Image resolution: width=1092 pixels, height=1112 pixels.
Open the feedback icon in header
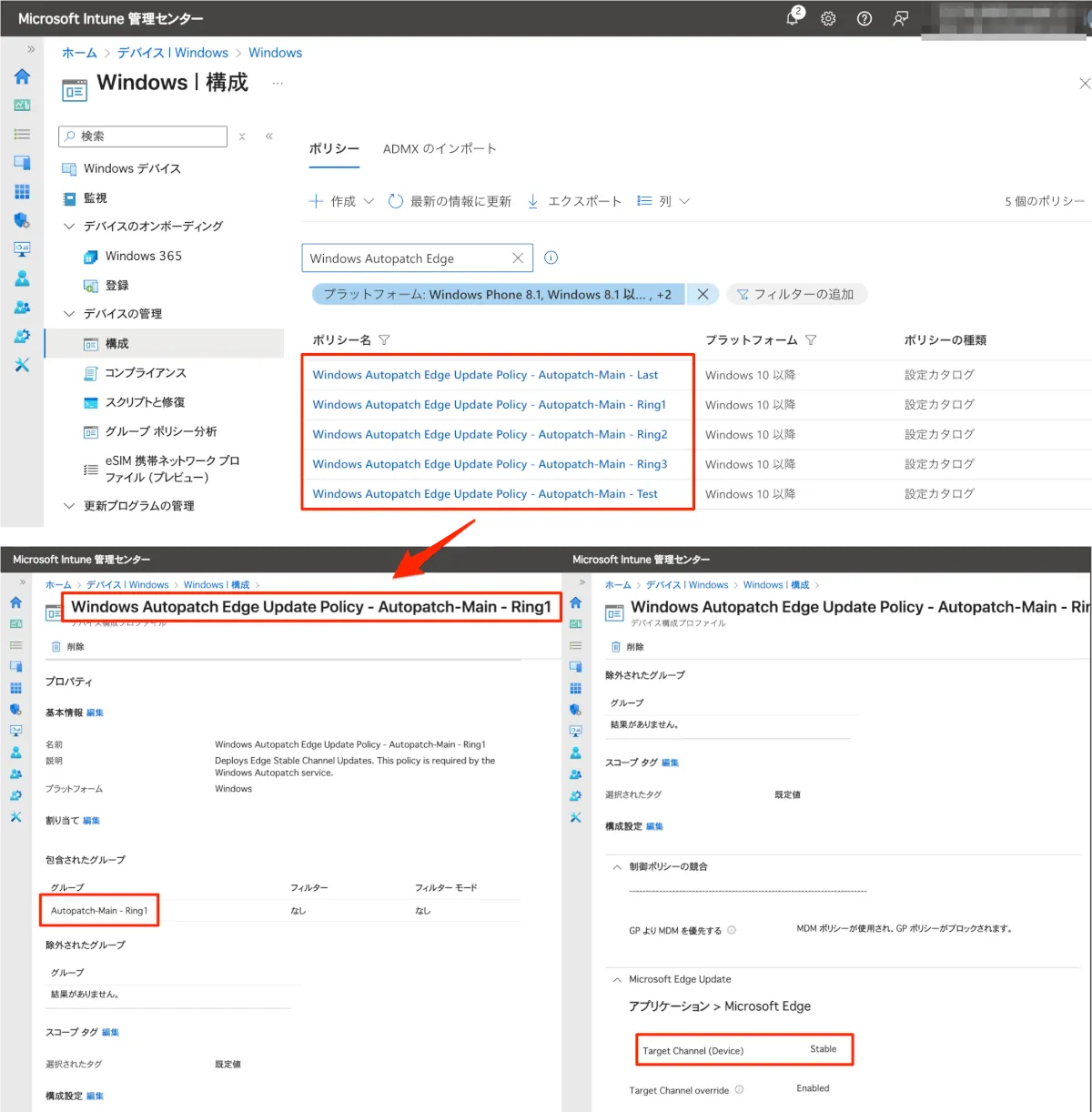click(x=900, y=18)
